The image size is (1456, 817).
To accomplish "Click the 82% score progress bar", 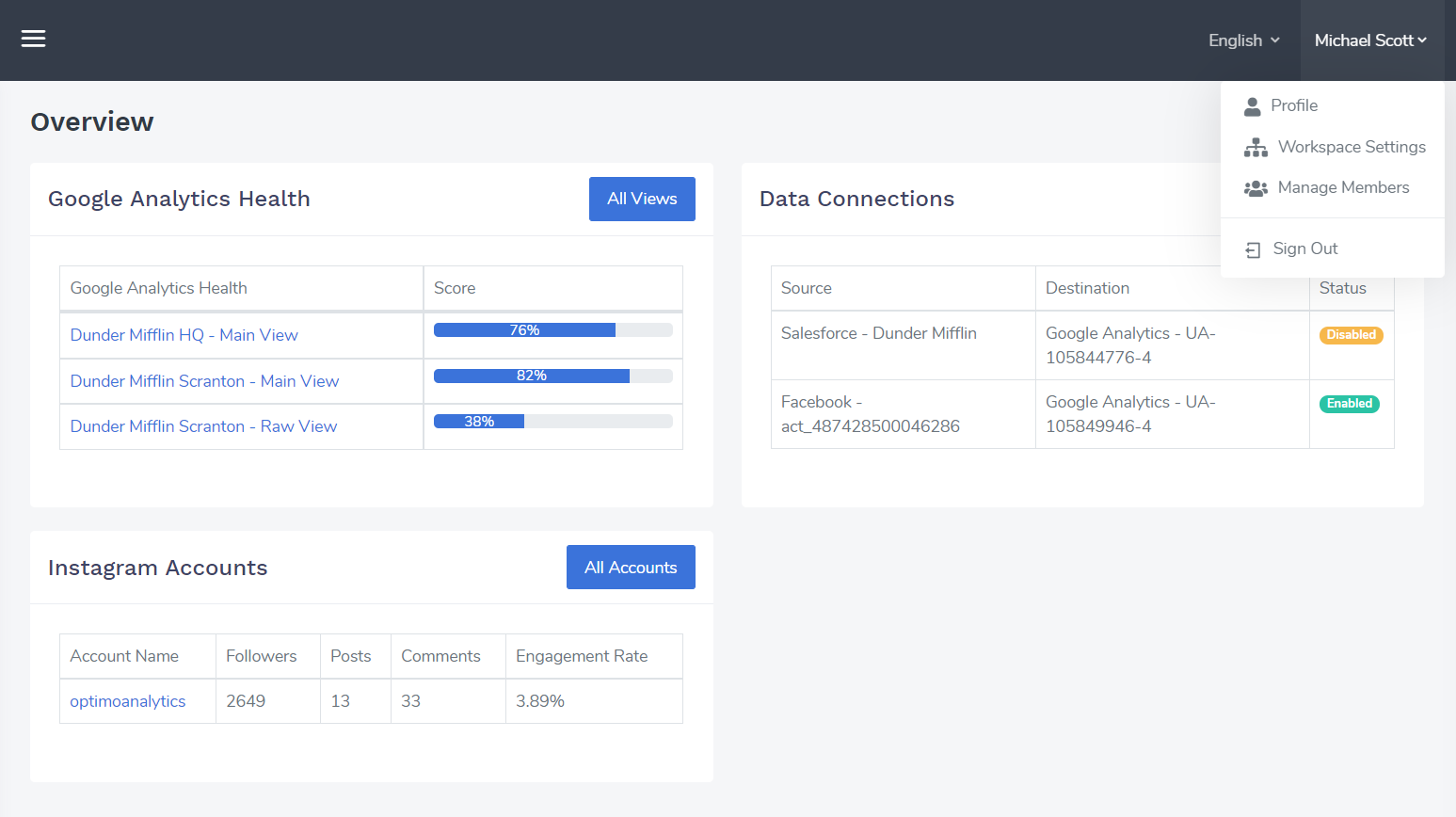I will coord(553,376).
